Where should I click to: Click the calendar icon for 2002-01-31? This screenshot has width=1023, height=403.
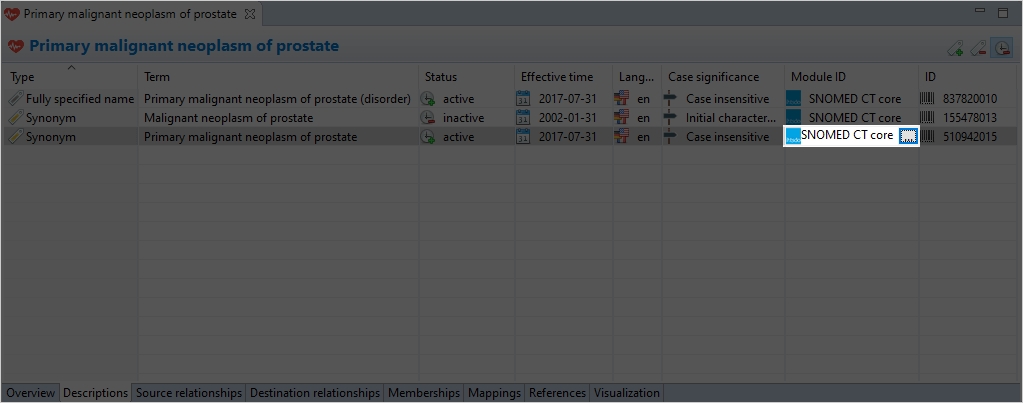(523, 118)
